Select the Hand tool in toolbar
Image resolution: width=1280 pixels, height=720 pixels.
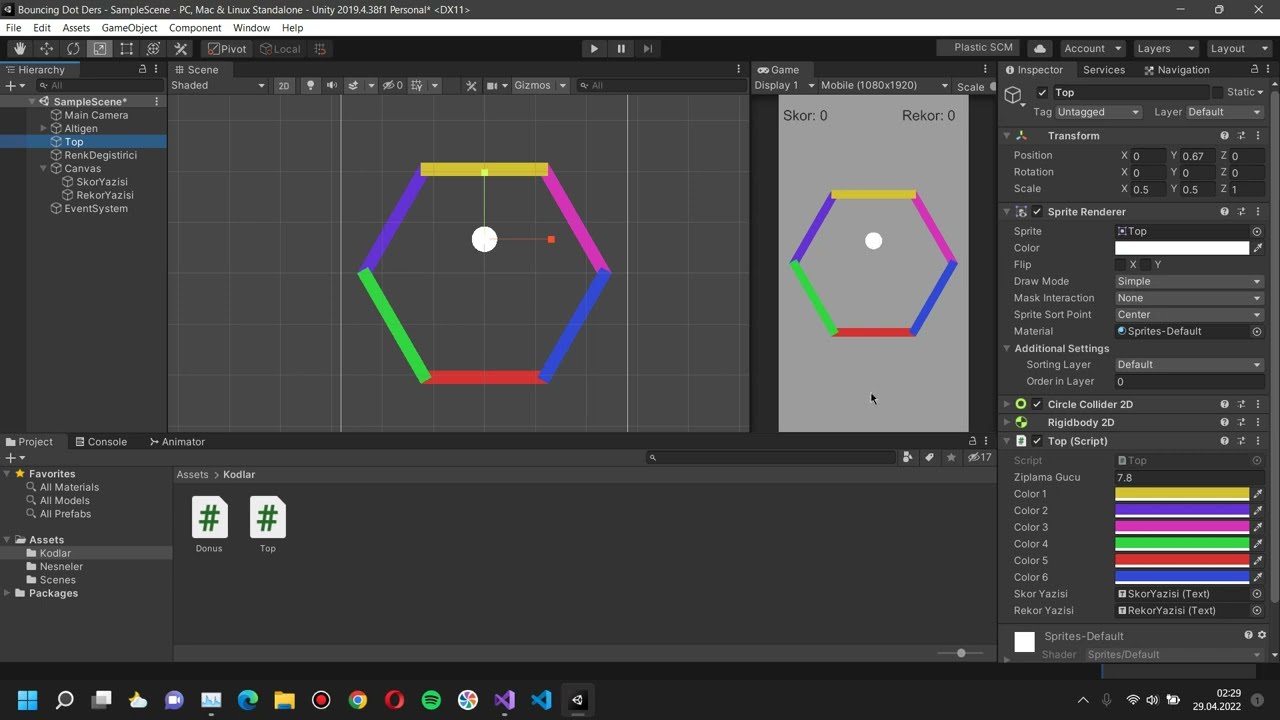(20, 48)
